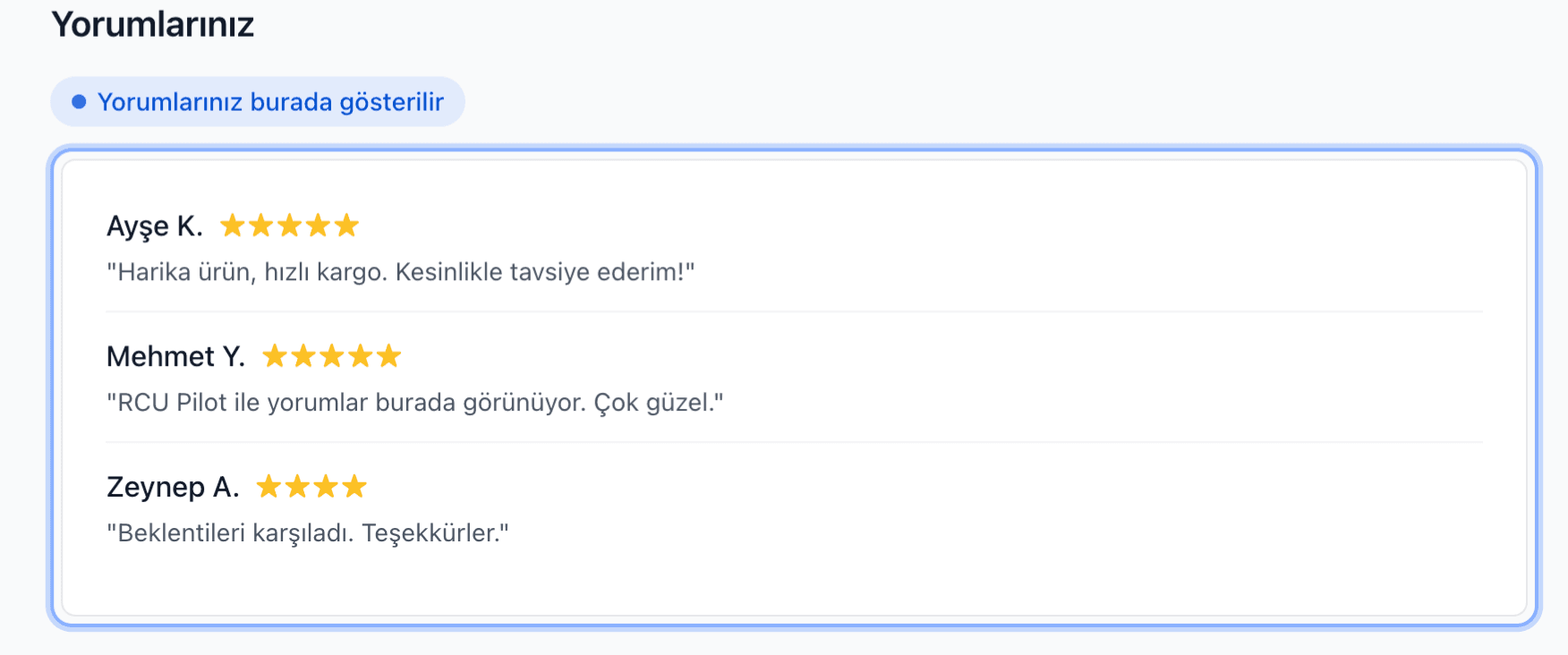Click the second star next to Zeynep A.
Viewport: 1568px width, 655px height.
pos(299,487)
